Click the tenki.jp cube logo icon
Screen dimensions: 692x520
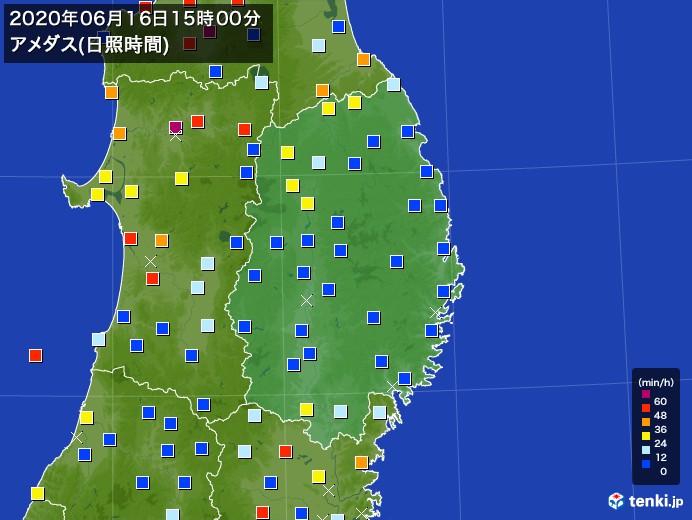616,501
